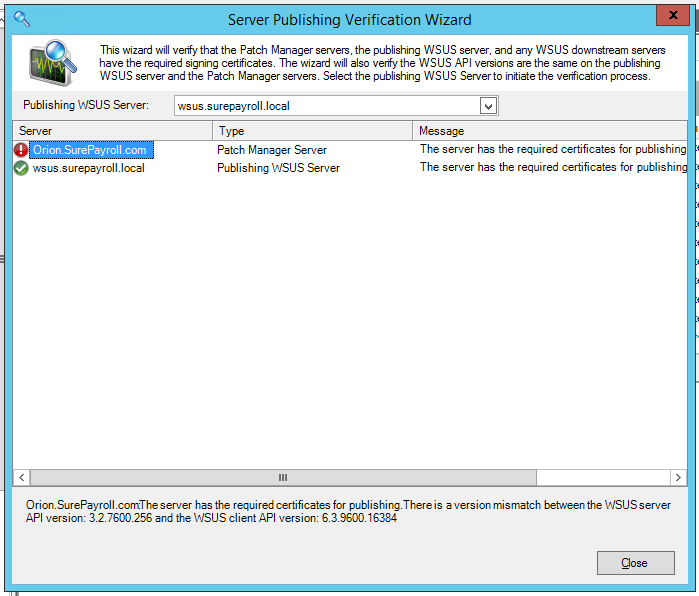The image size is (699, 596).
Task: Click the horizontal scrollbar left arrow
Action: (22, 477)
